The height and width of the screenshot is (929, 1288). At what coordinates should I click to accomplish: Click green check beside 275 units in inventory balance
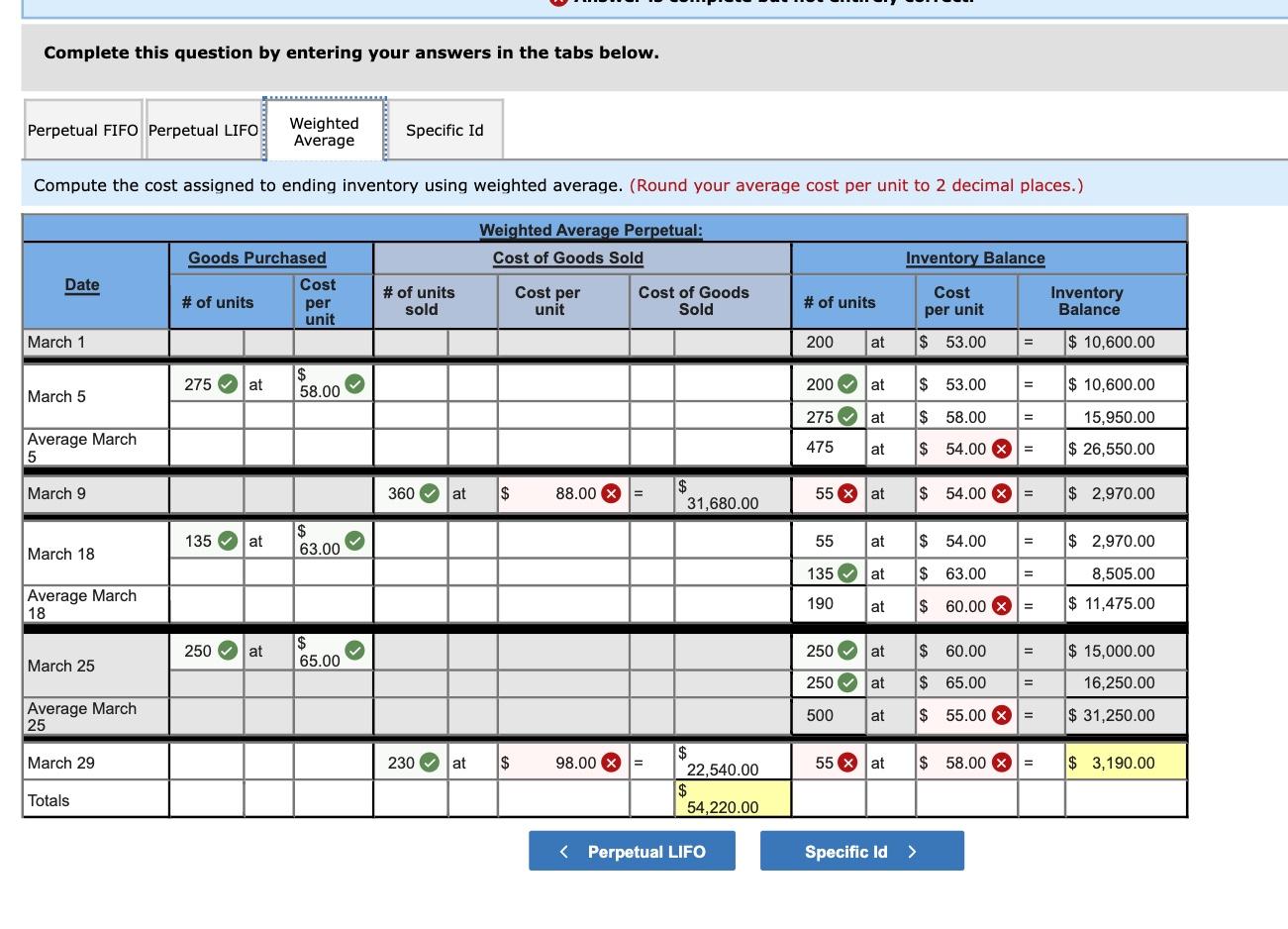click(x=848, y=417)
